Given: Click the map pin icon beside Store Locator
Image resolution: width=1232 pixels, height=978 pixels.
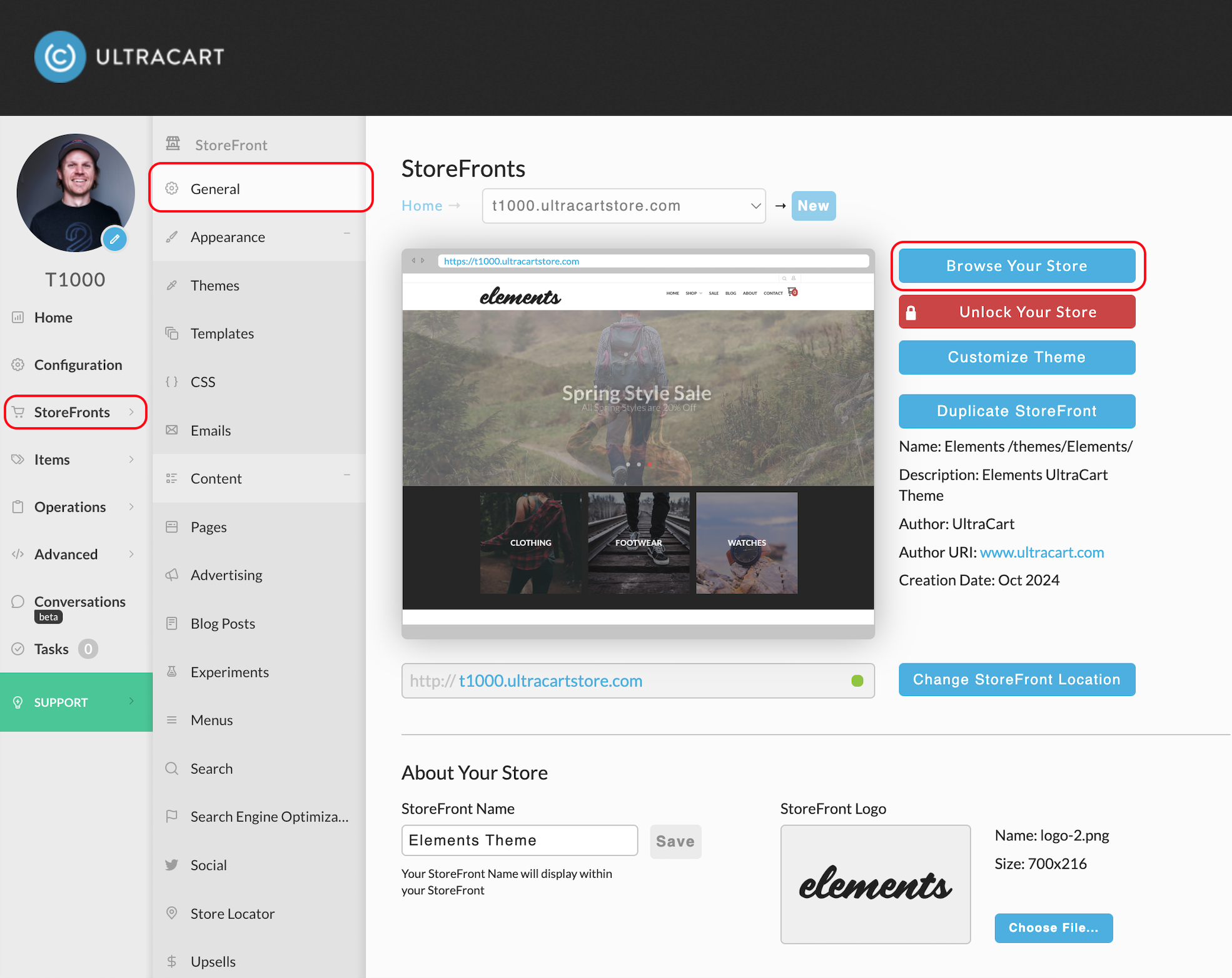Looking at the screenshot, I should (172, 913).
